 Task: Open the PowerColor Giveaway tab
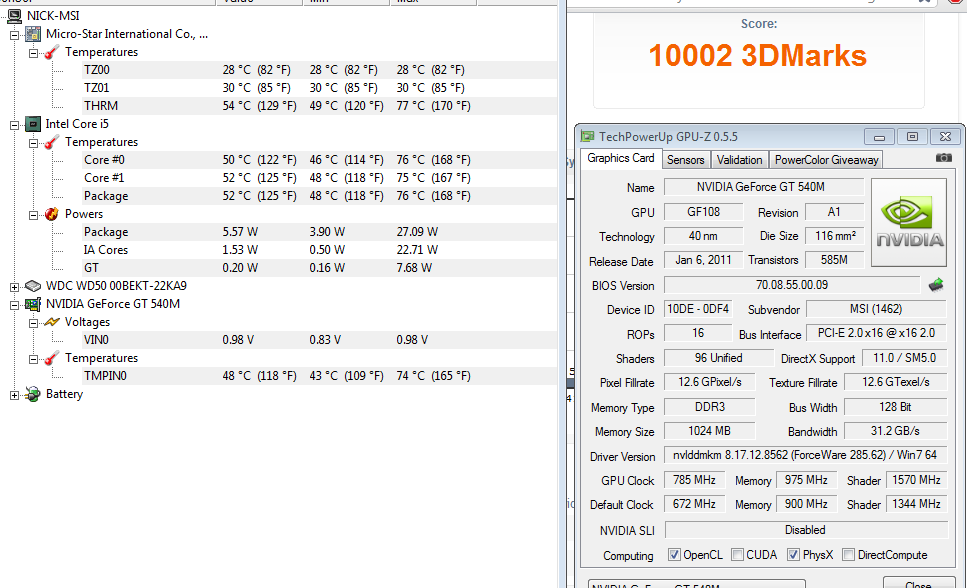(x=826, y=160)
